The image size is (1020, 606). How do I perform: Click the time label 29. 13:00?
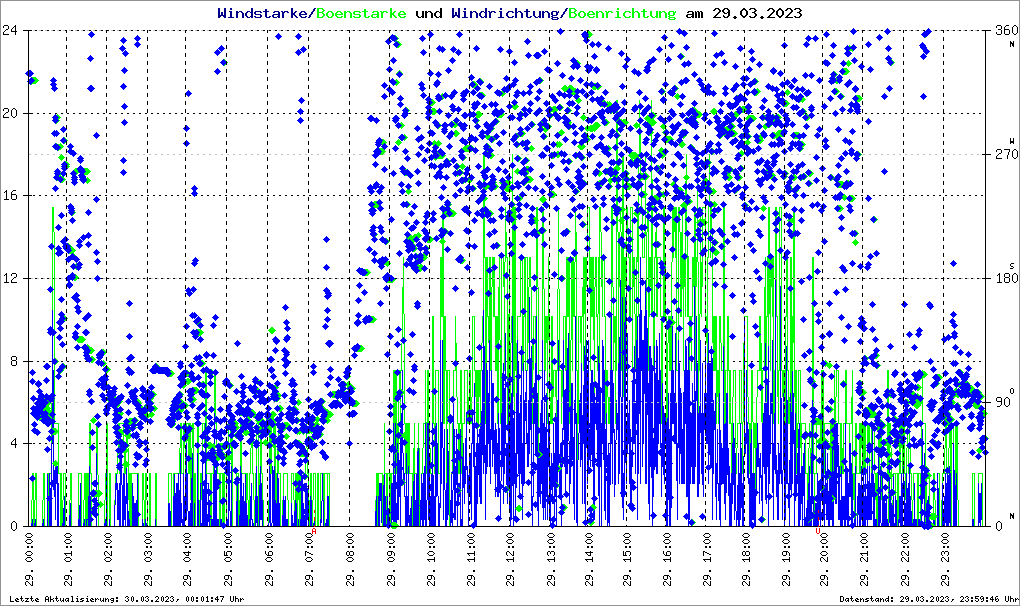550,559
